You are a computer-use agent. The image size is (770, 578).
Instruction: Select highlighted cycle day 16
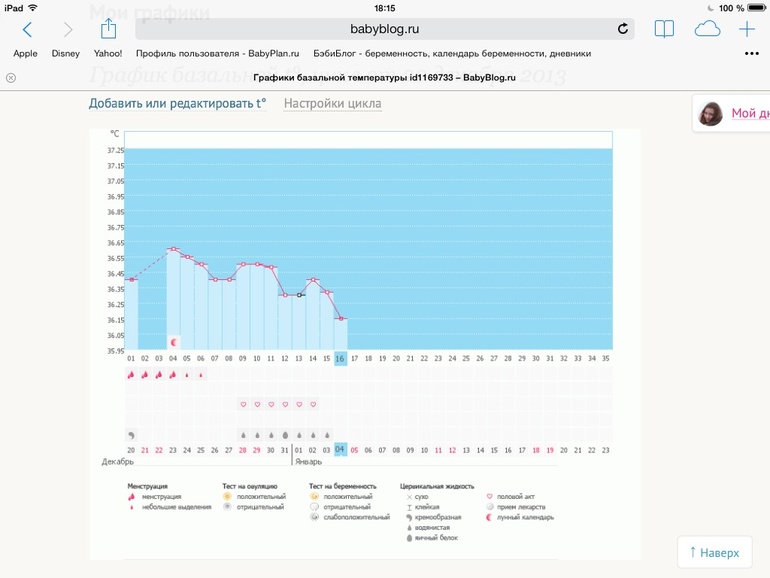pyautogui.click(x=340, y=359)
